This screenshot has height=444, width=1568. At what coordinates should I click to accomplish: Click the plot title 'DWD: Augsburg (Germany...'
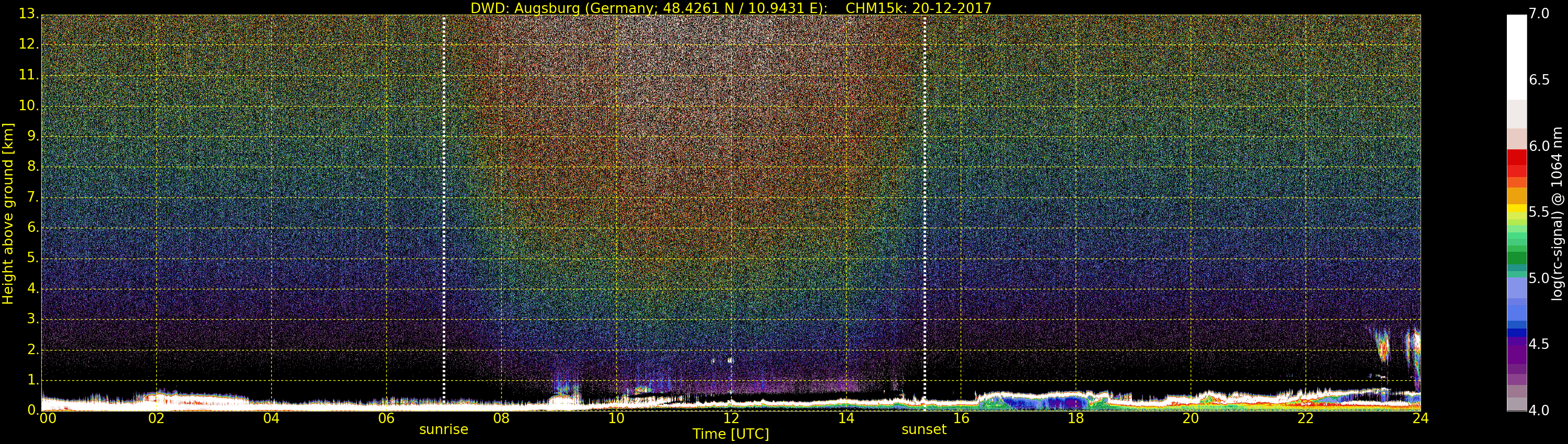click(731, 8)
